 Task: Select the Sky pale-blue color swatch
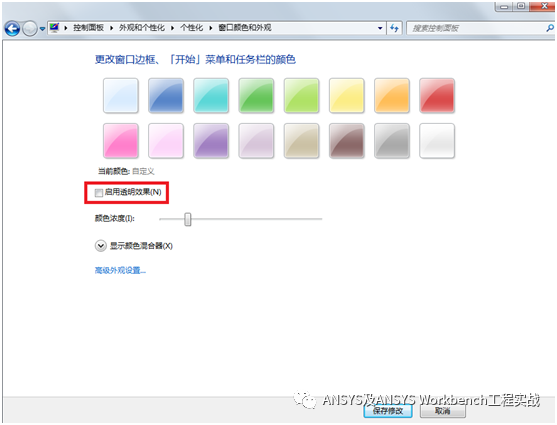pyautogui.click(x=121, y=96)
